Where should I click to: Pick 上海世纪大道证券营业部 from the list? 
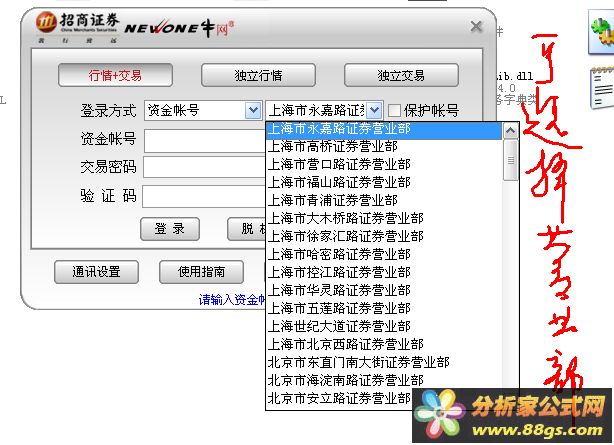point(384,327)
